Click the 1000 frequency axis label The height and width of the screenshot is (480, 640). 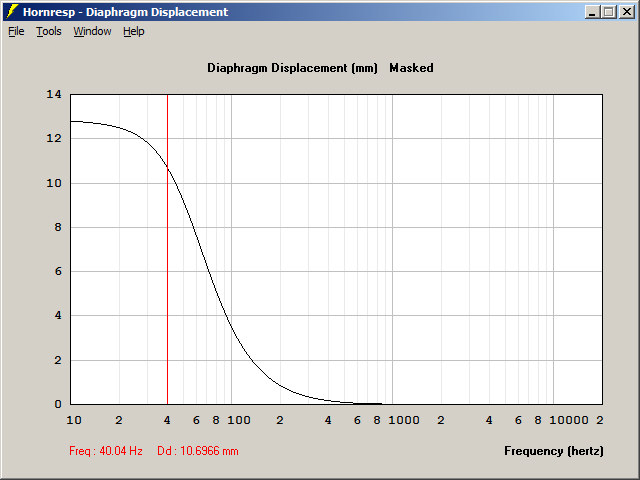click(404, 420)
